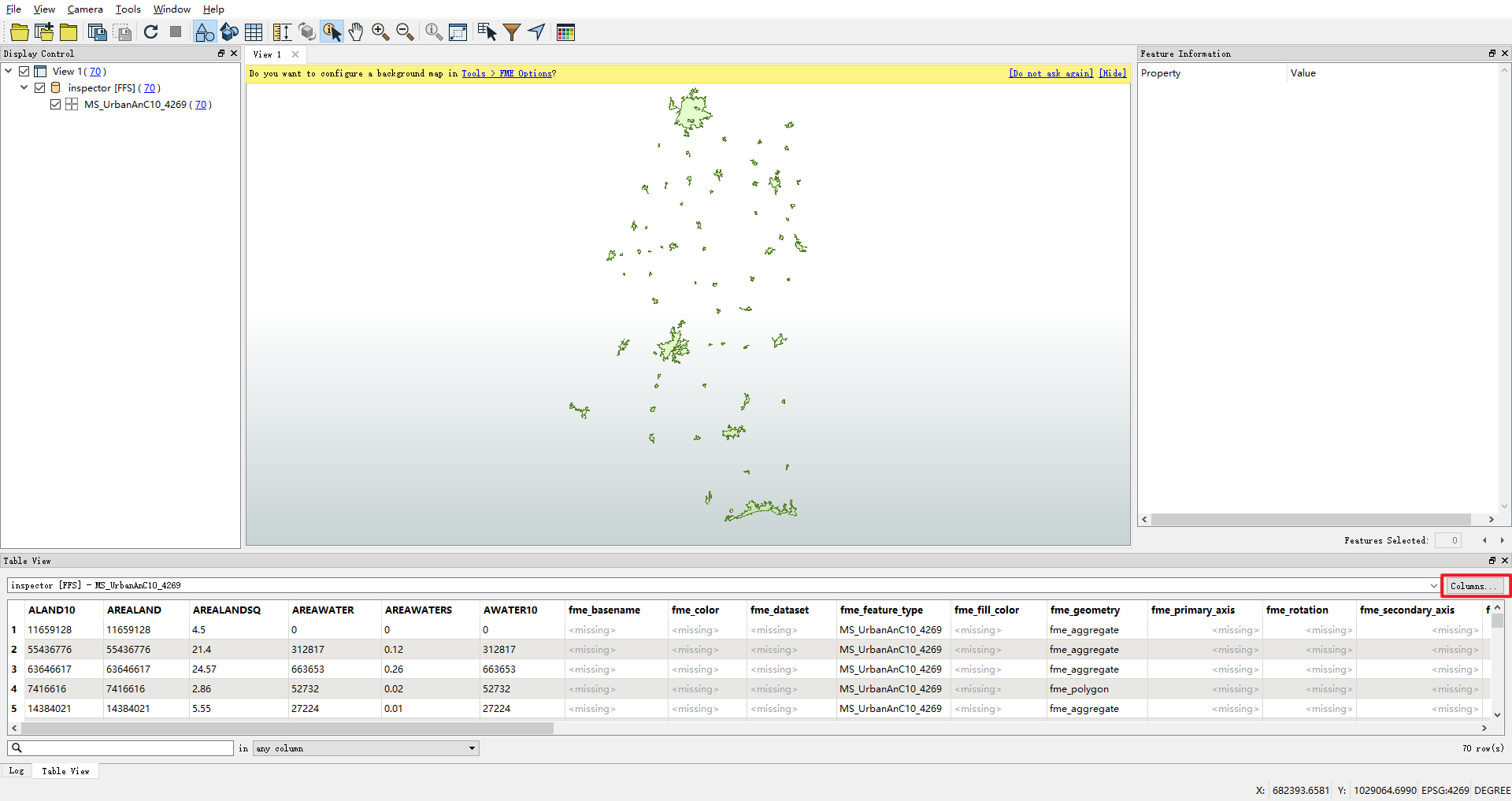
Task: Toggle the Table View grid icon
Action: [254, 32]
